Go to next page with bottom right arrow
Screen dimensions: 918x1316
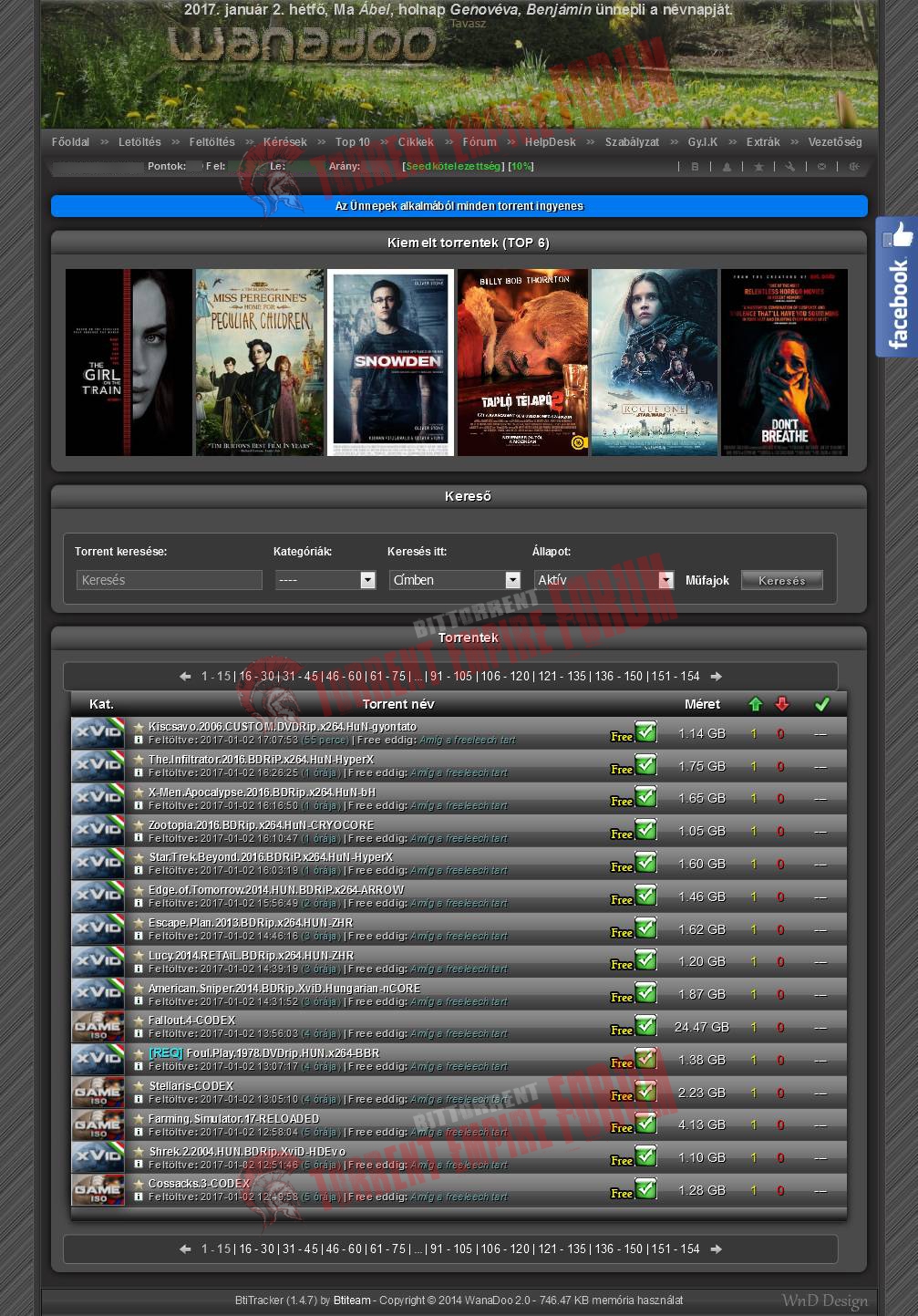tap(716, 1249)
